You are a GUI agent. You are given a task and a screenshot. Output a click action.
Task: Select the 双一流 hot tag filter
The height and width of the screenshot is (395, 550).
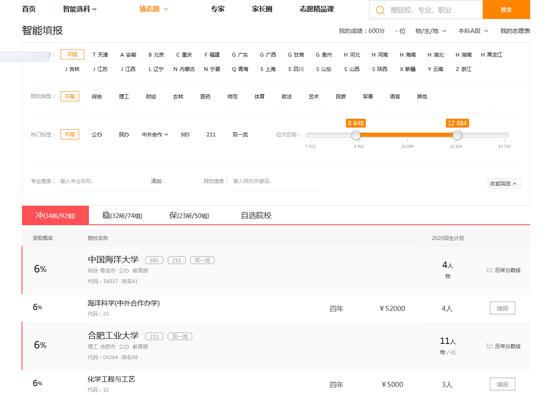pyautogui.click(x=240, y=134)
